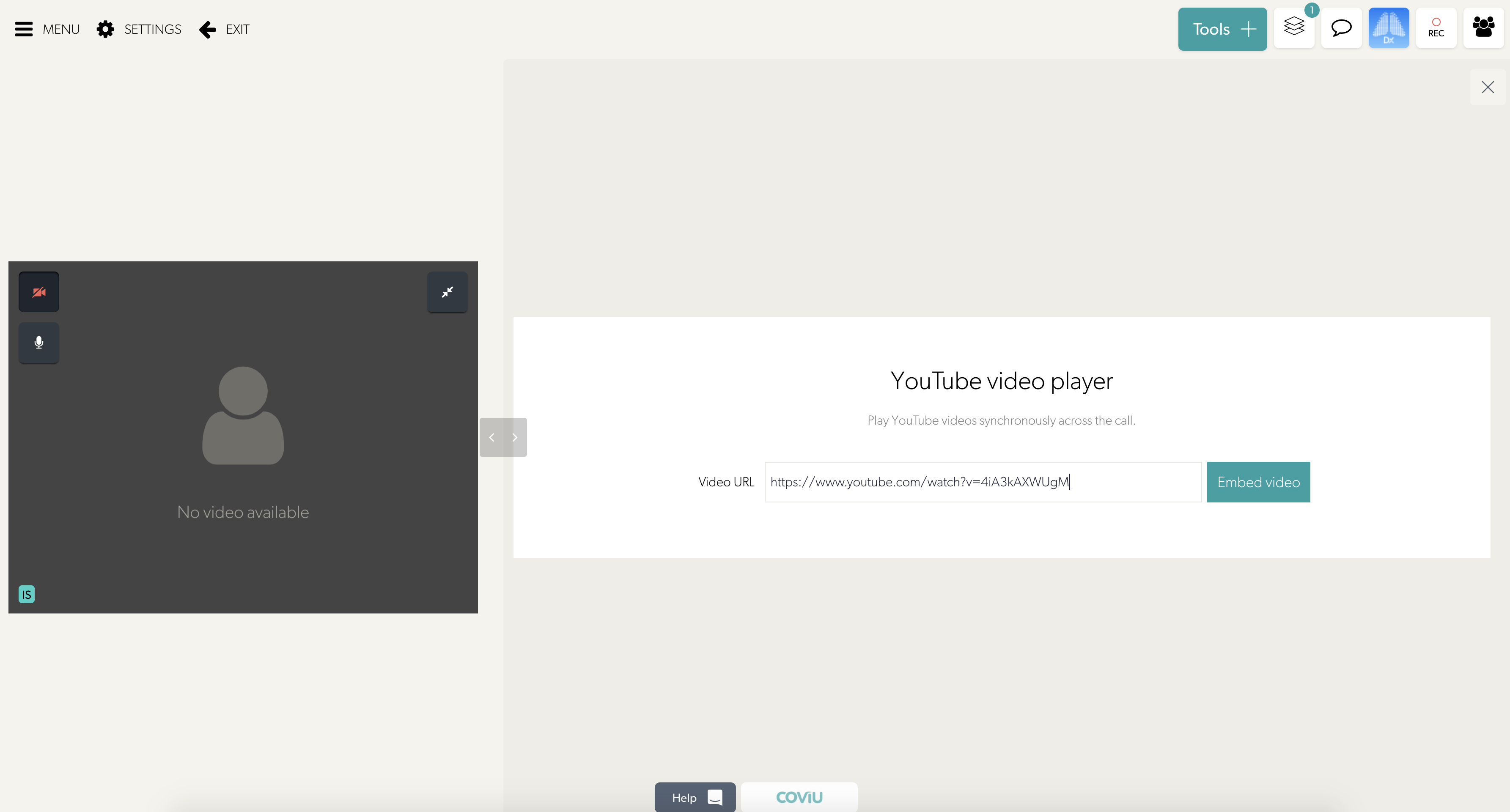Click into the Video URL field

pyautogui.click(x=983, y=482)
